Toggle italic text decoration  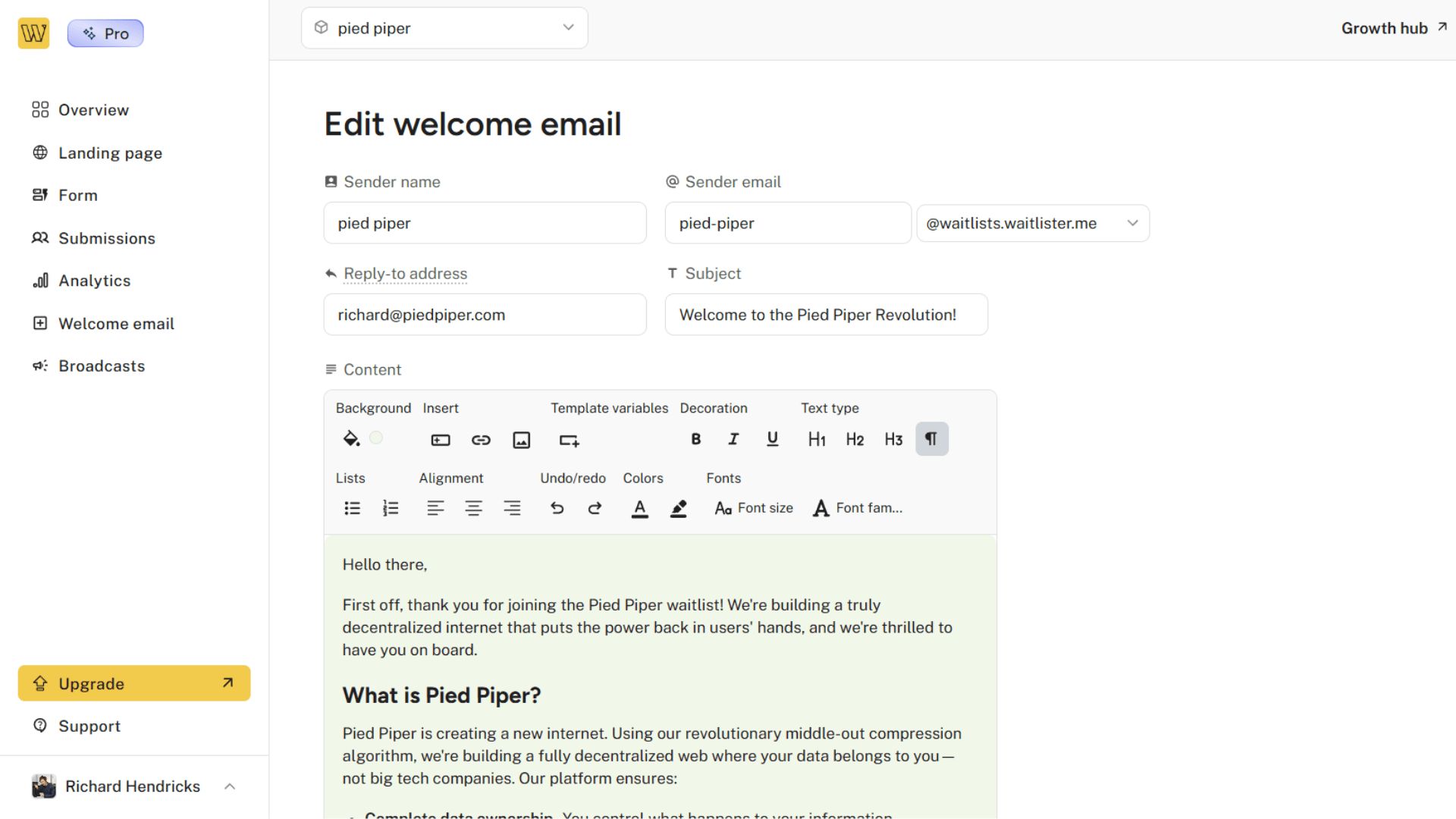733,439
